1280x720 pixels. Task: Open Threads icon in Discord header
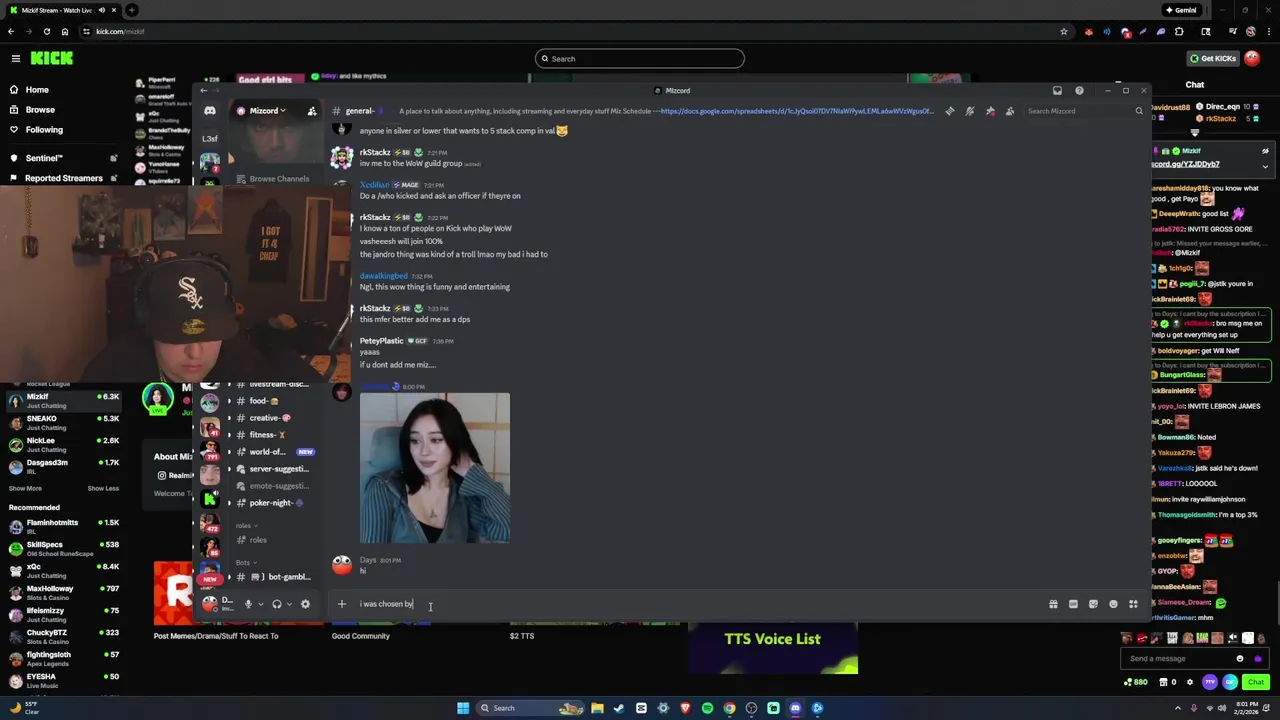point(949,111)
